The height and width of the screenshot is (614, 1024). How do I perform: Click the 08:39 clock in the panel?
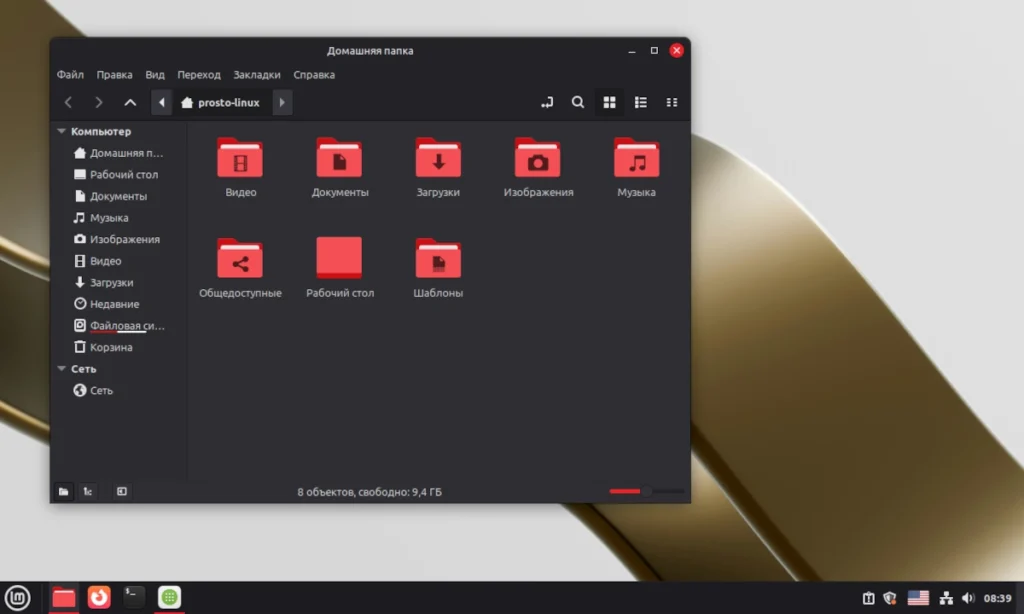pos(997,598)
